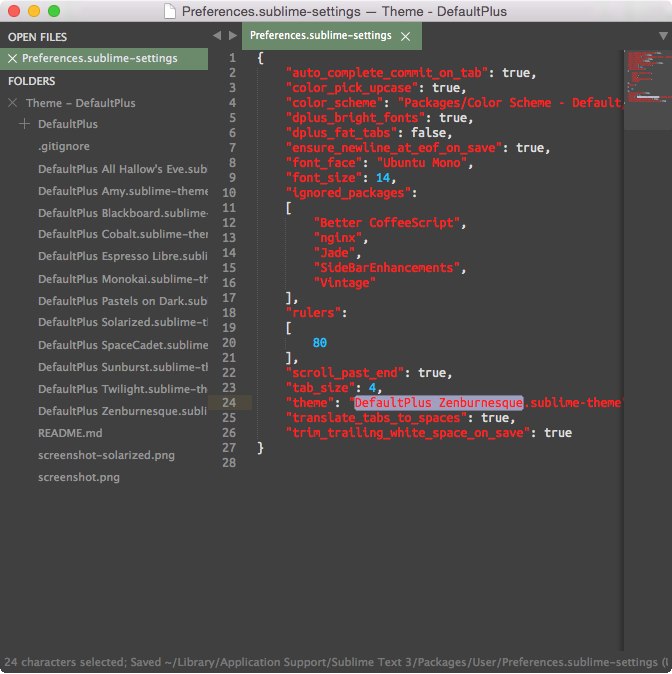The width and height of the screenshot is (672, 674).
Task: Click "SideBarEnhancements" in ignored packages
Action: tap(387, 268)
